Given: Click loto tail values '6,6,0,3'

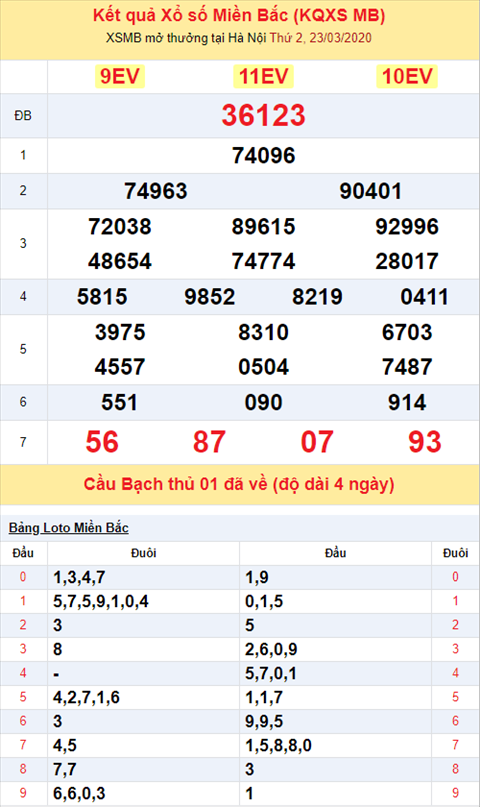Looking at the screenshot, I should (x=79, y=794).
